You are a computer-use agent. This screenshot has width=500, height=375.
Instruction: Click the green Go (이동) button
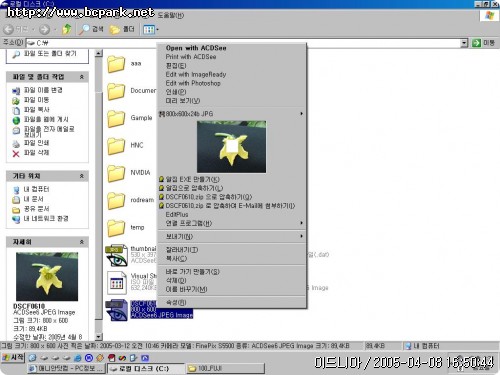[483, 43]
